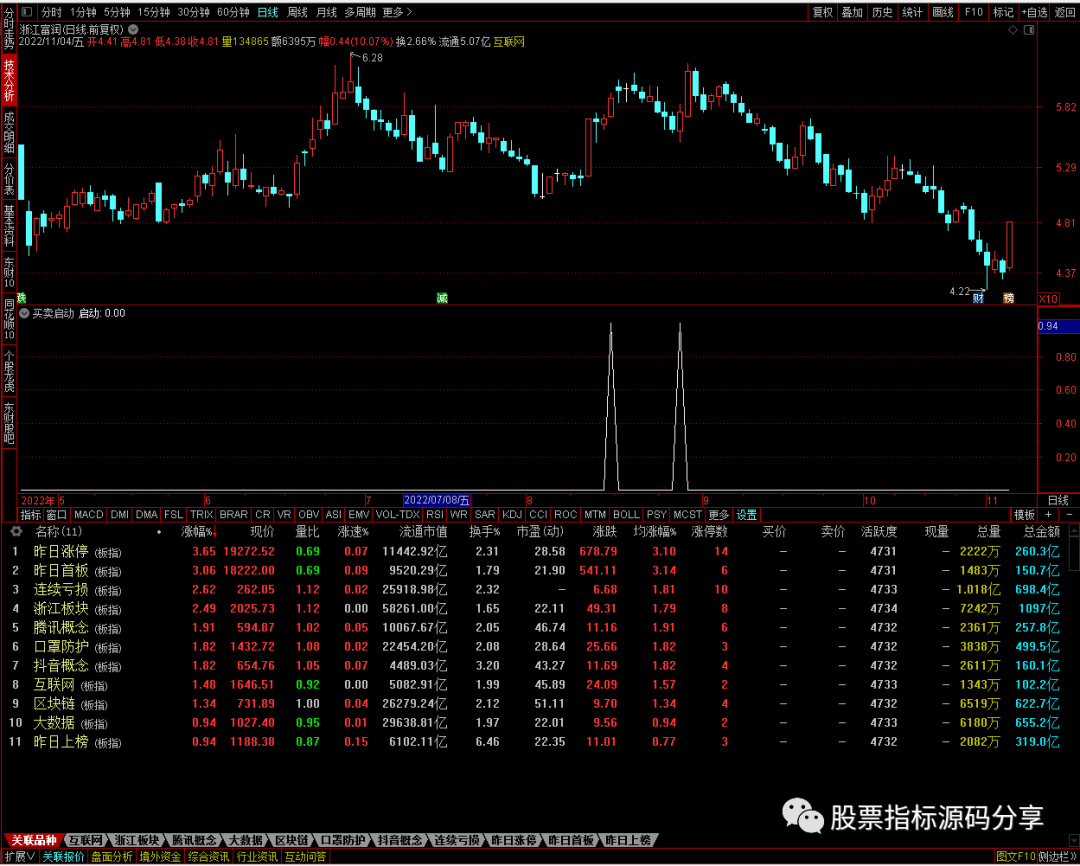Switch to 1分钟 period
Image resolution: width=1080 pixels, height=866 pixels.
(x=83, y=12)
